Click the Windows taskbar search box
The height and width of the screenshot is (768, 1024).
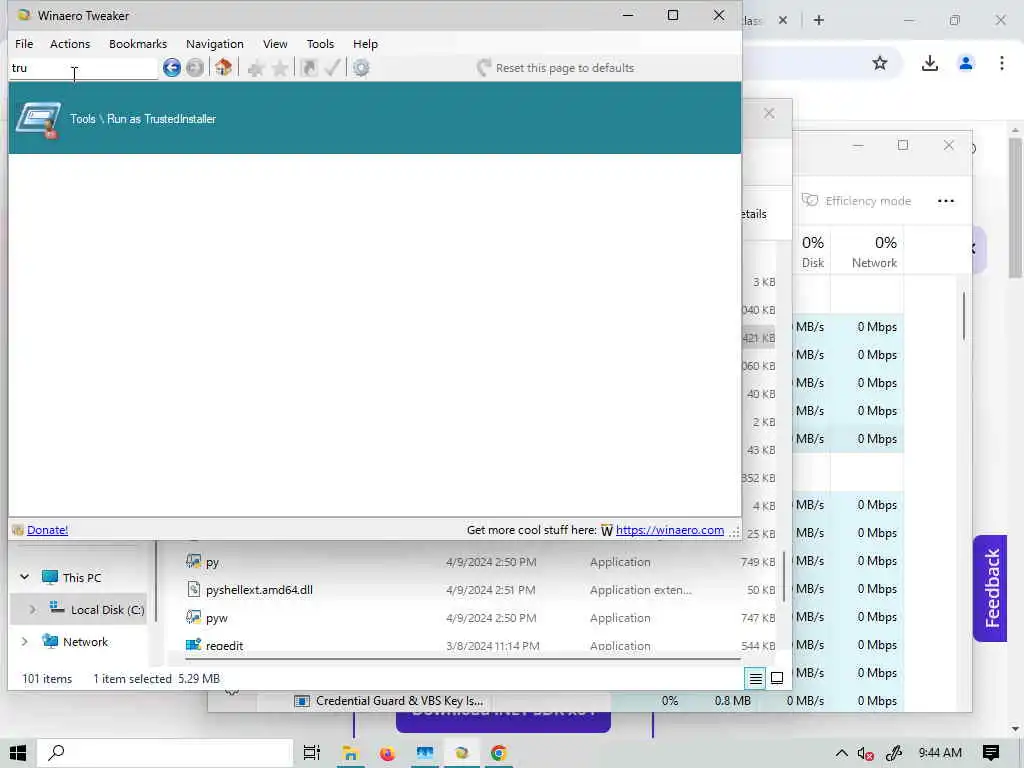point(164,753)
